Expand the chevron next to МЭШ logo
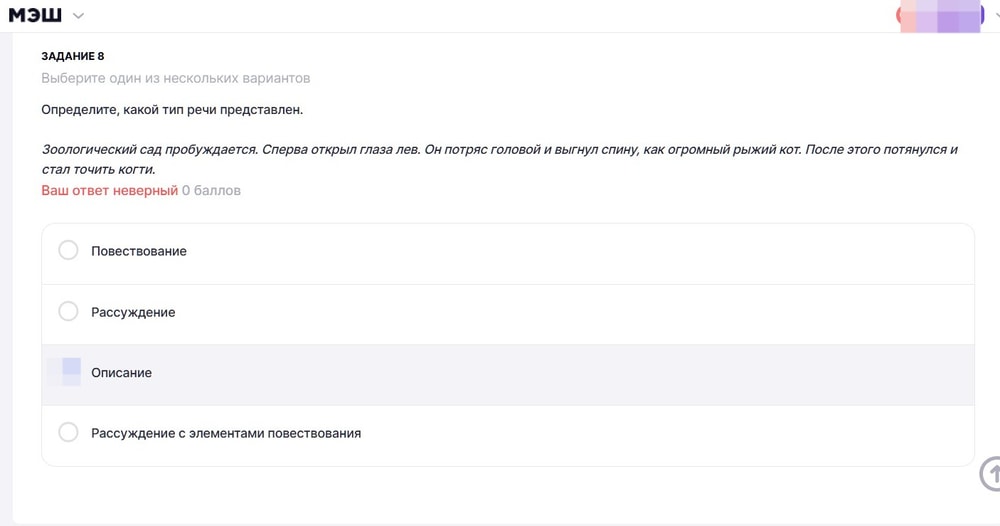This screenshot has height=526, width=1000. click(79, 16)
